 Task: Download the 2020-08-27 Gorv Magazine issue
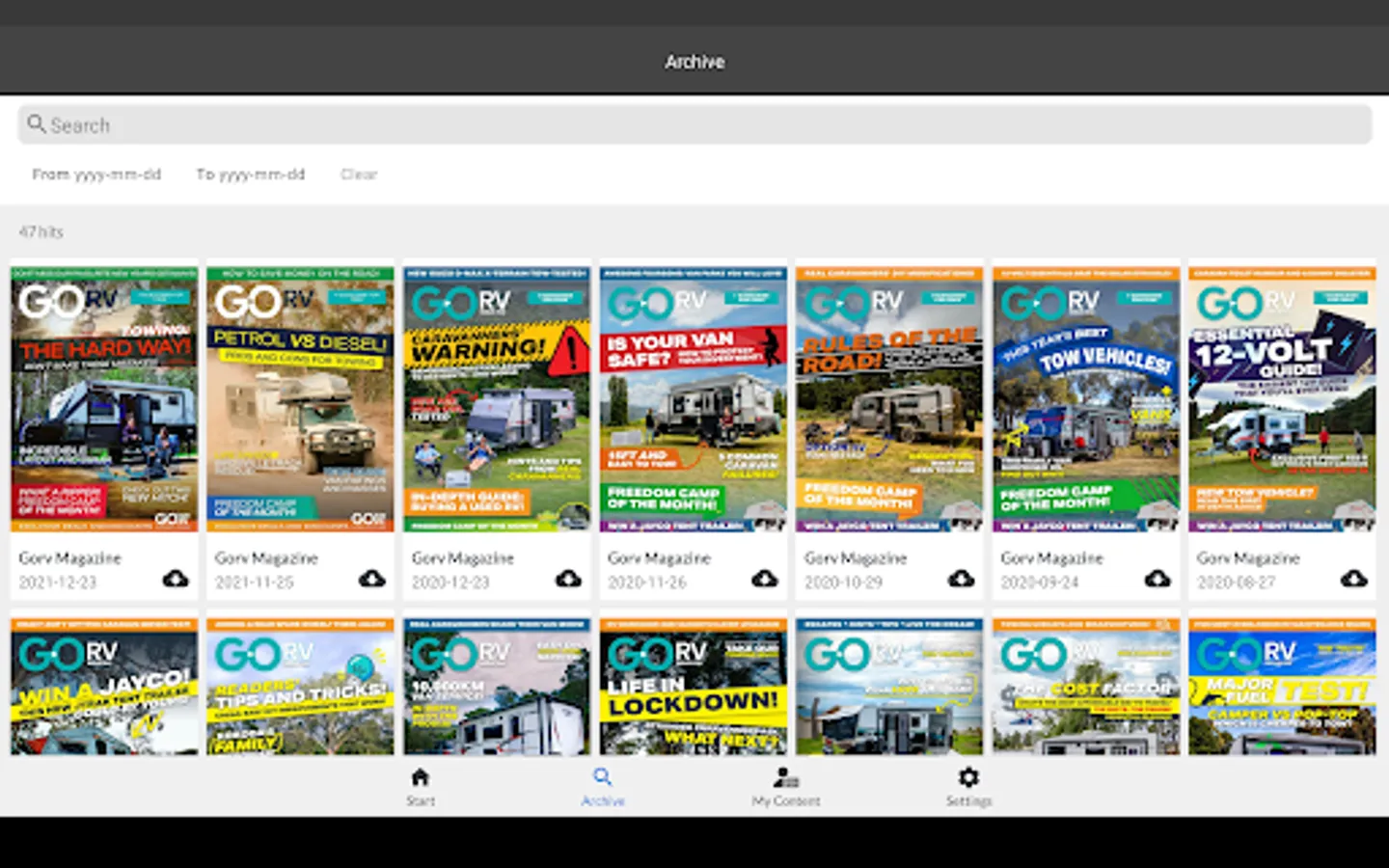(x=1353, y=579)
